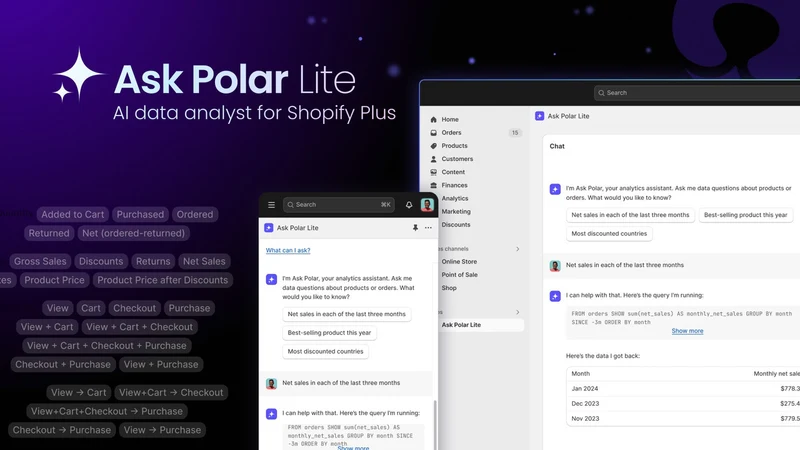
Task: Click Show more under mobile query
Action: click(353, 447)
